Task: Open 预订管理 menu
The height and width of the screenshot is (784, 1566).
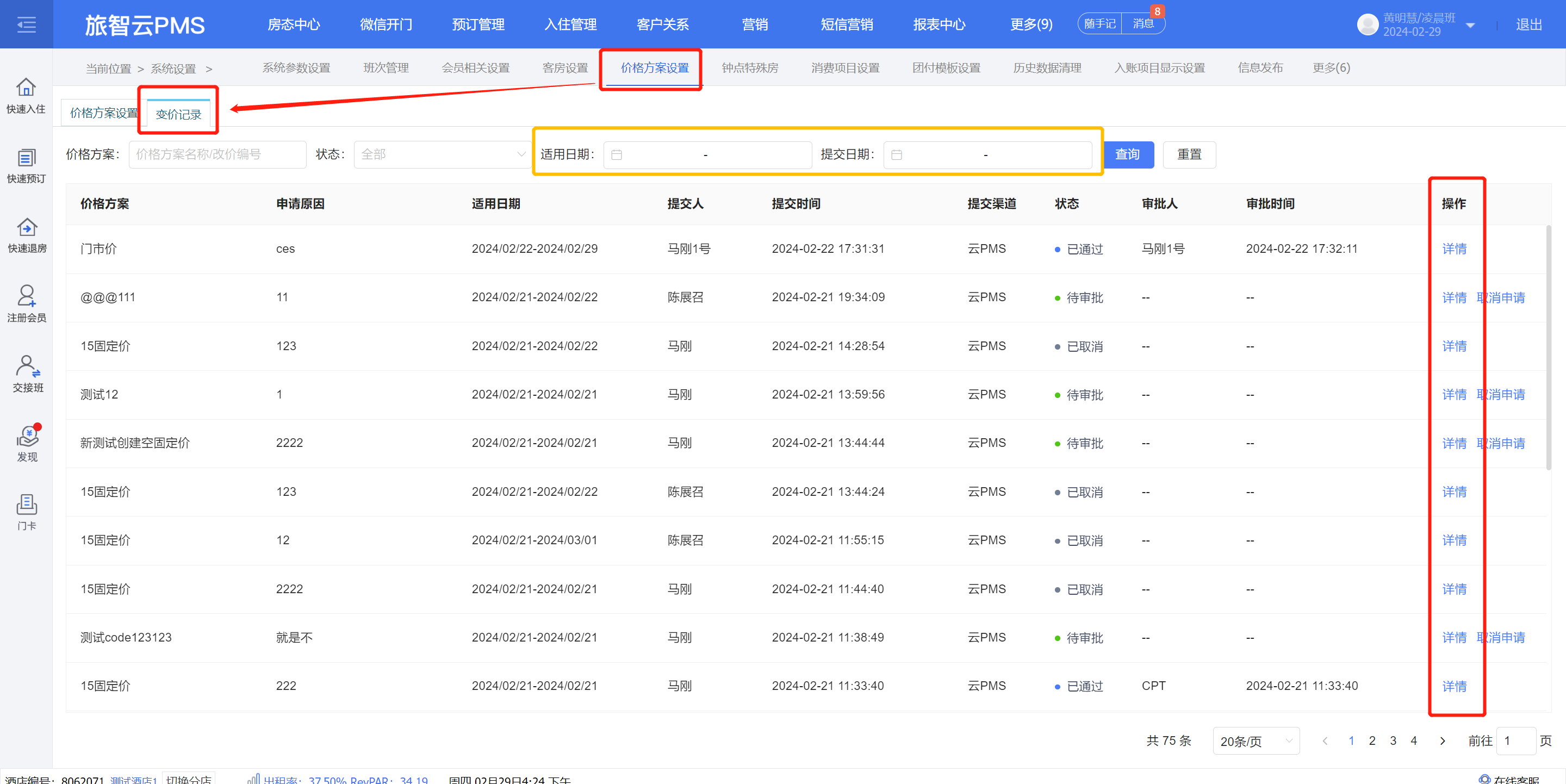Action: pos(478,24)
